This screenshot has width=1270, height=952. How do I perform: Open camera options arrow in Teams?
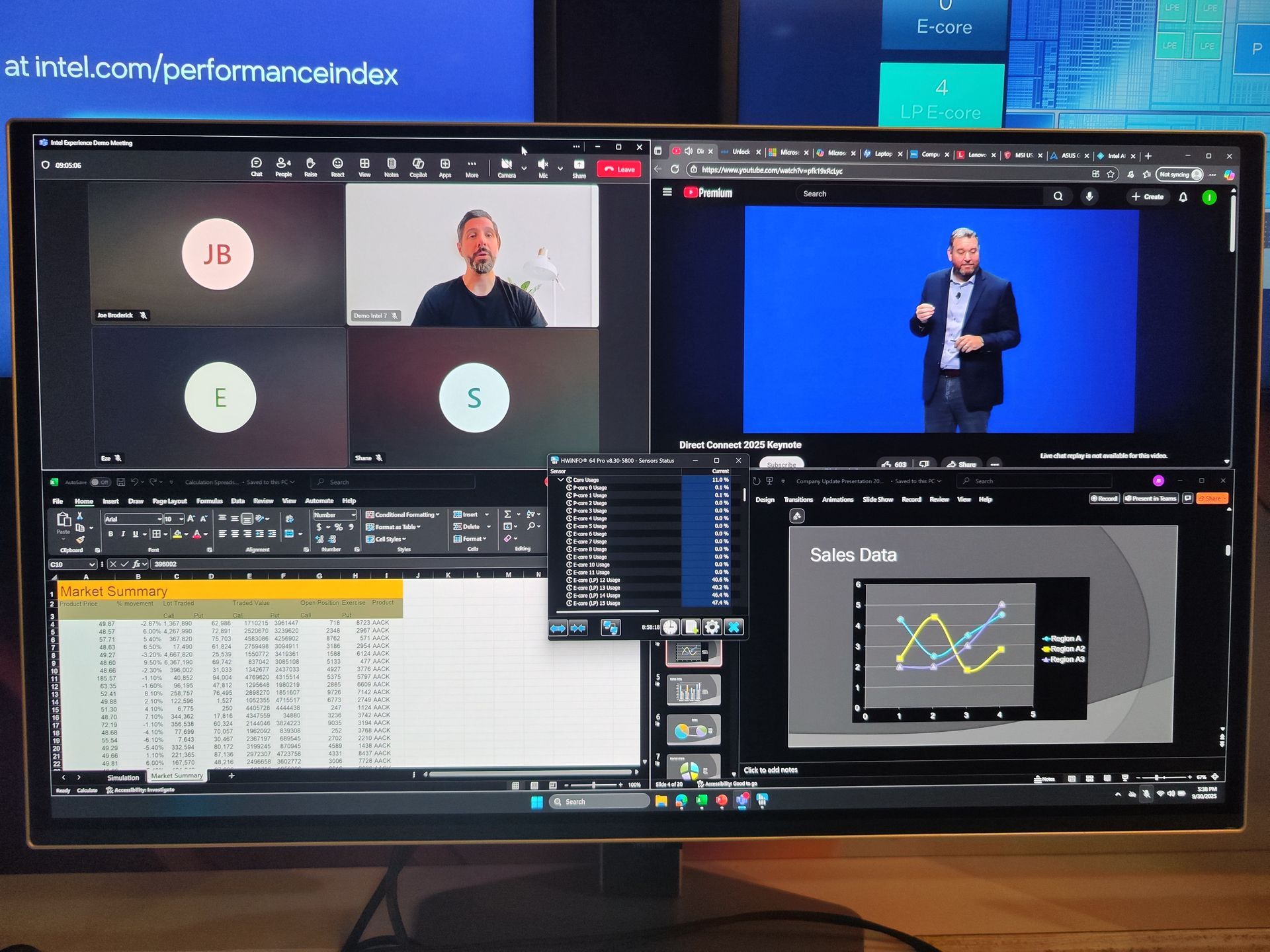524,169
